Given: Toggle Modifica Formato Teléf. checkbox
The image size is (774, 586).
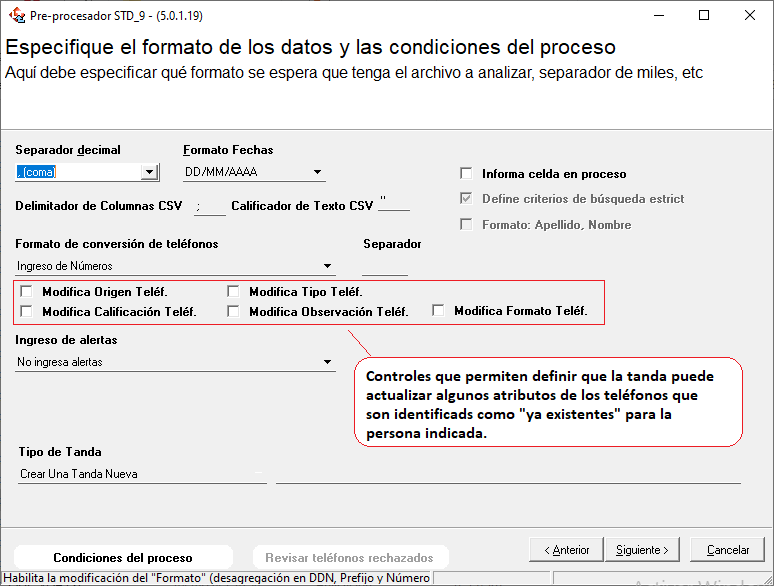Looking at the screenshot, I should click(x=438, y=311).
